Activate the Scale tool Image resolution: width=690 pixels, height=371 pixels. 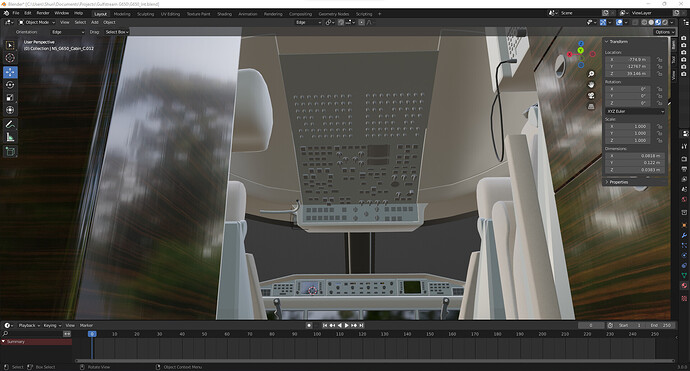10,98
